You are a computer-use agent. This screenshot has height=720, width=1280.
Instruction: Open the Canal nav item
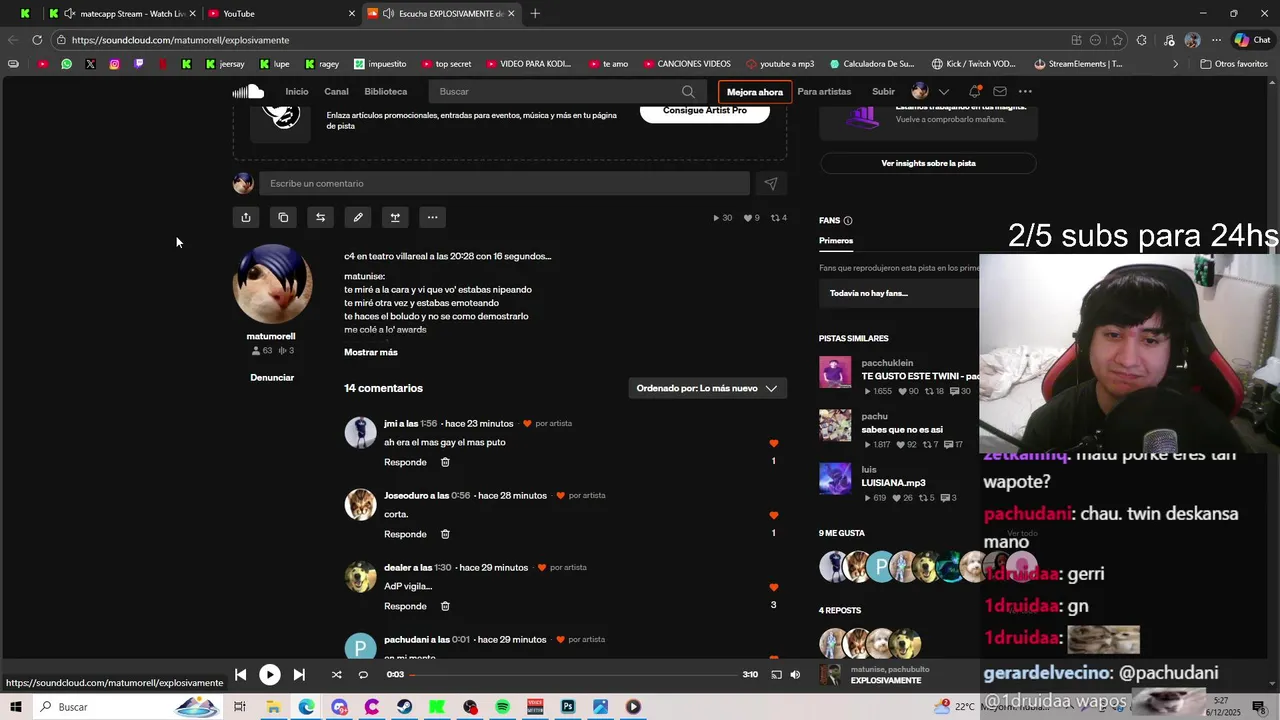coord(336,91)
